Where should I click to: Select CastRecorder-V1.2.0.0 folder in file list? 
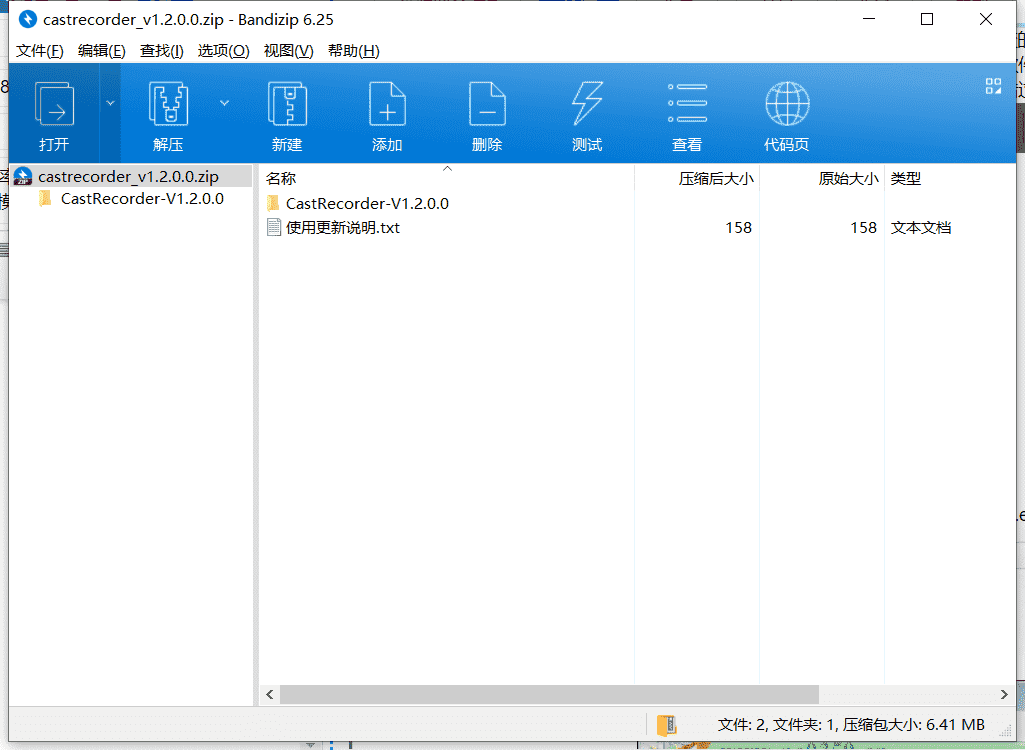[x=367, y=203]
